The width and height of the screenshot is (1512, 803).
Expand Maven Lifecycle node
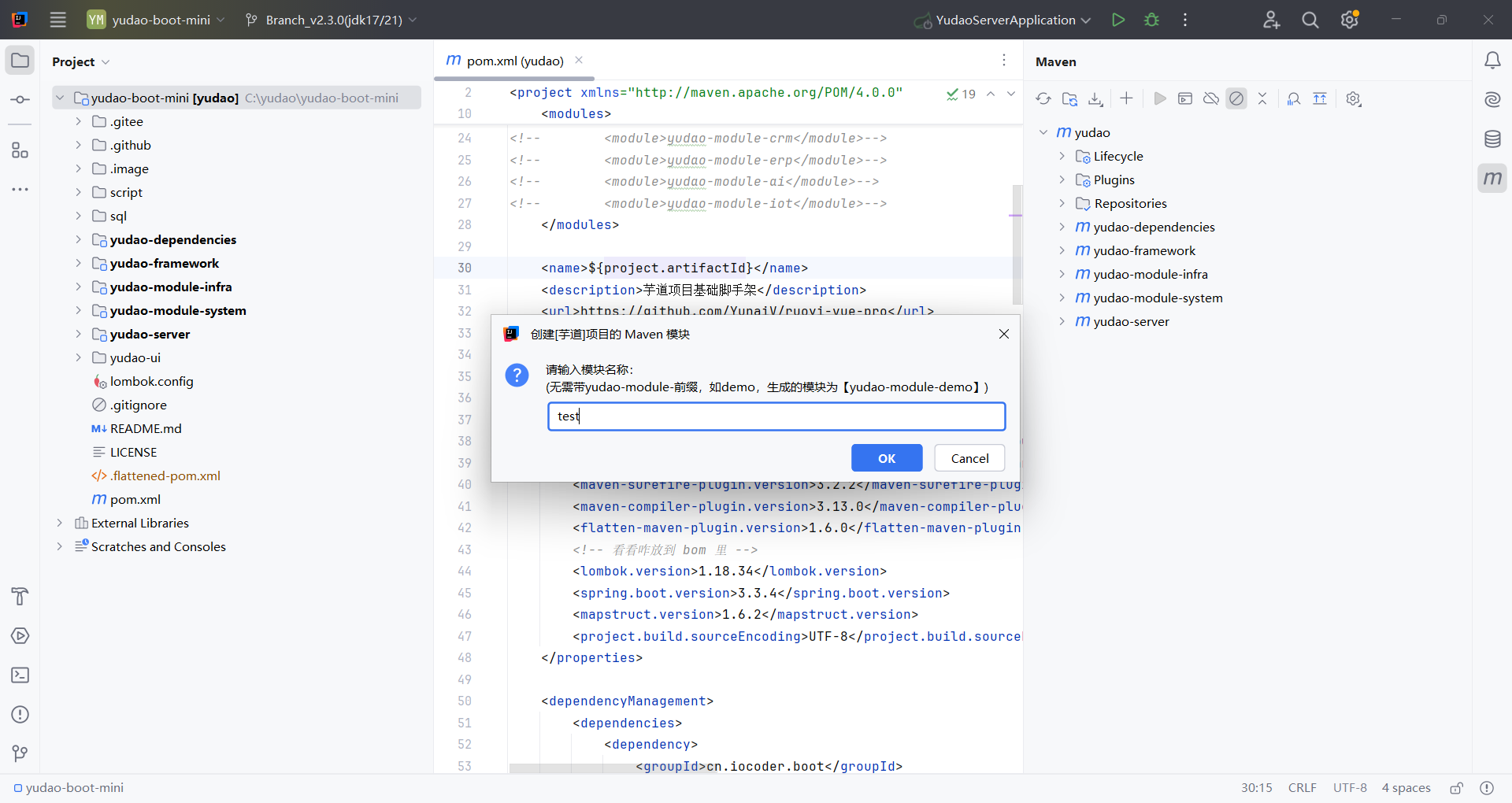coord(1062,156)
